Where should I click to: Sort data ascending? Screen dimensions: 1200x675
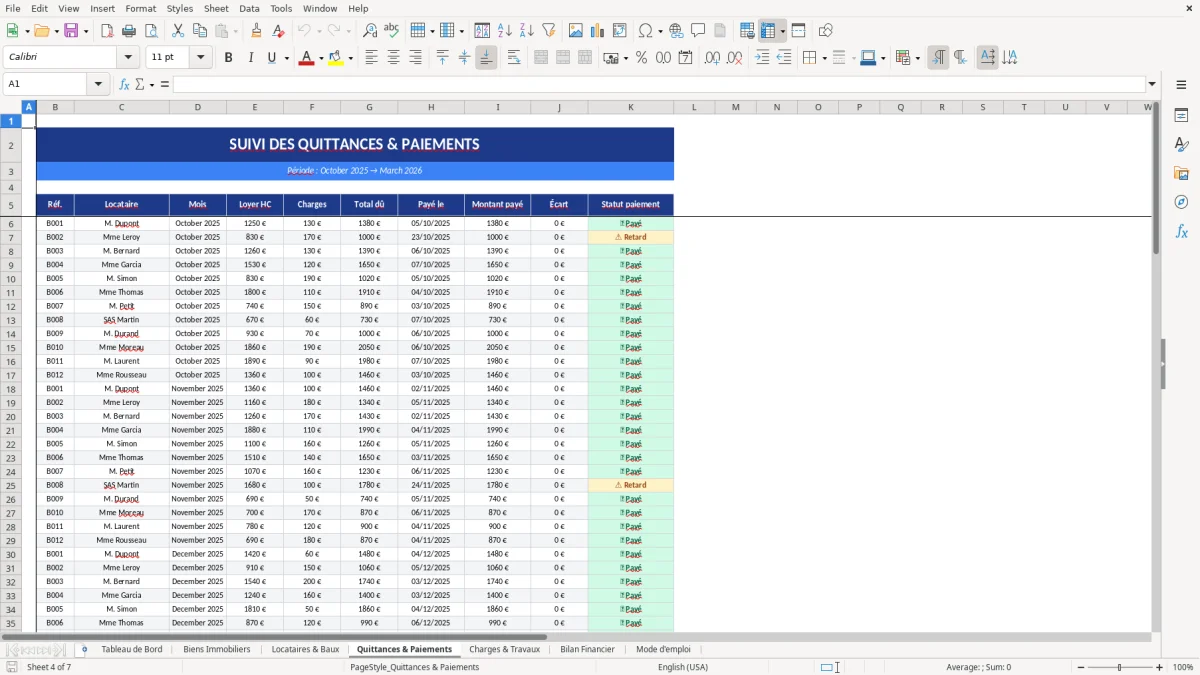tap(504, 29)
